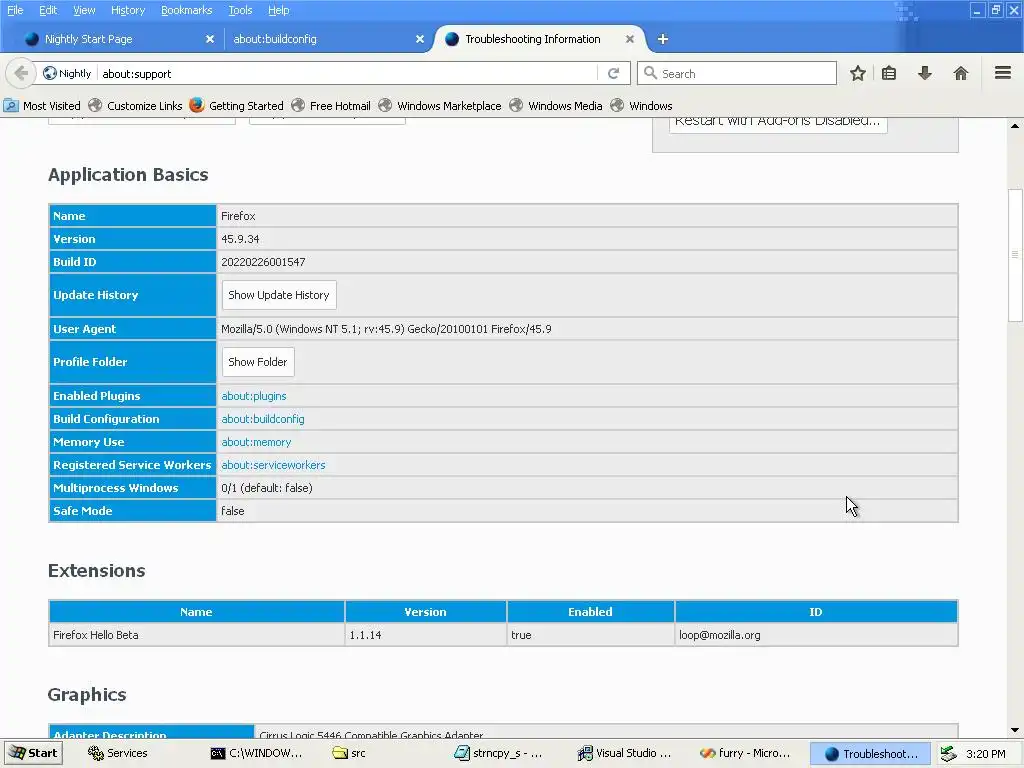Open the File menu

(15, 10)
